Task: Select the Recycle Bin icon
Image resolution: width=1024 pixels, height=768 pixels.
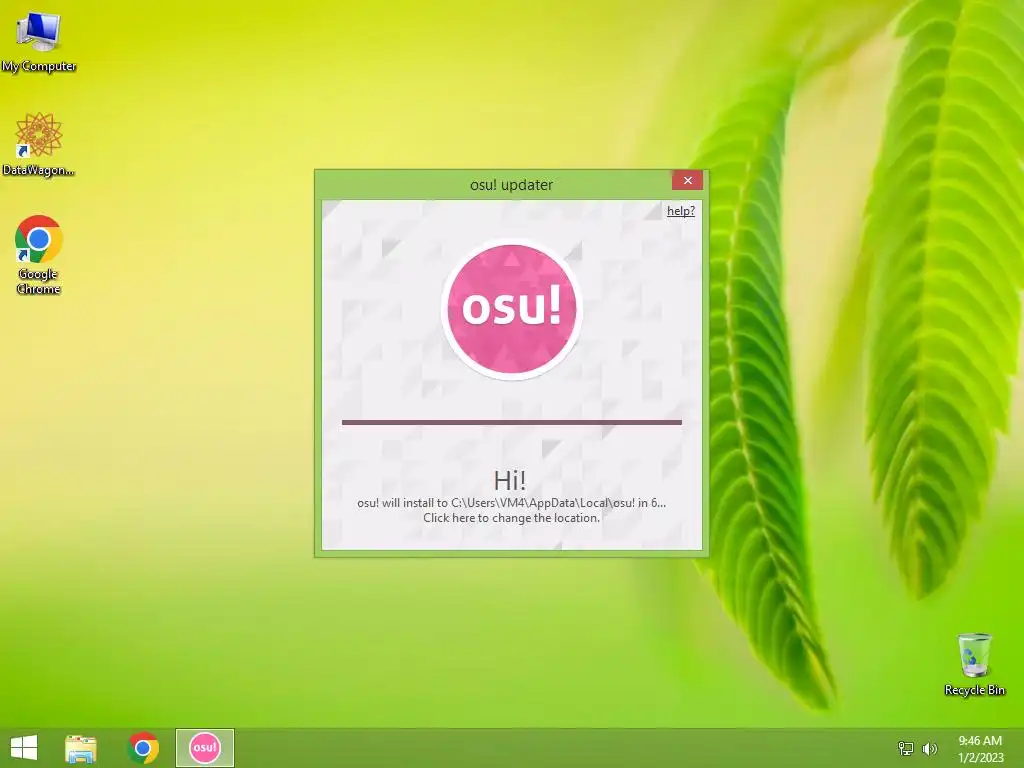Action: pos(974,664)
